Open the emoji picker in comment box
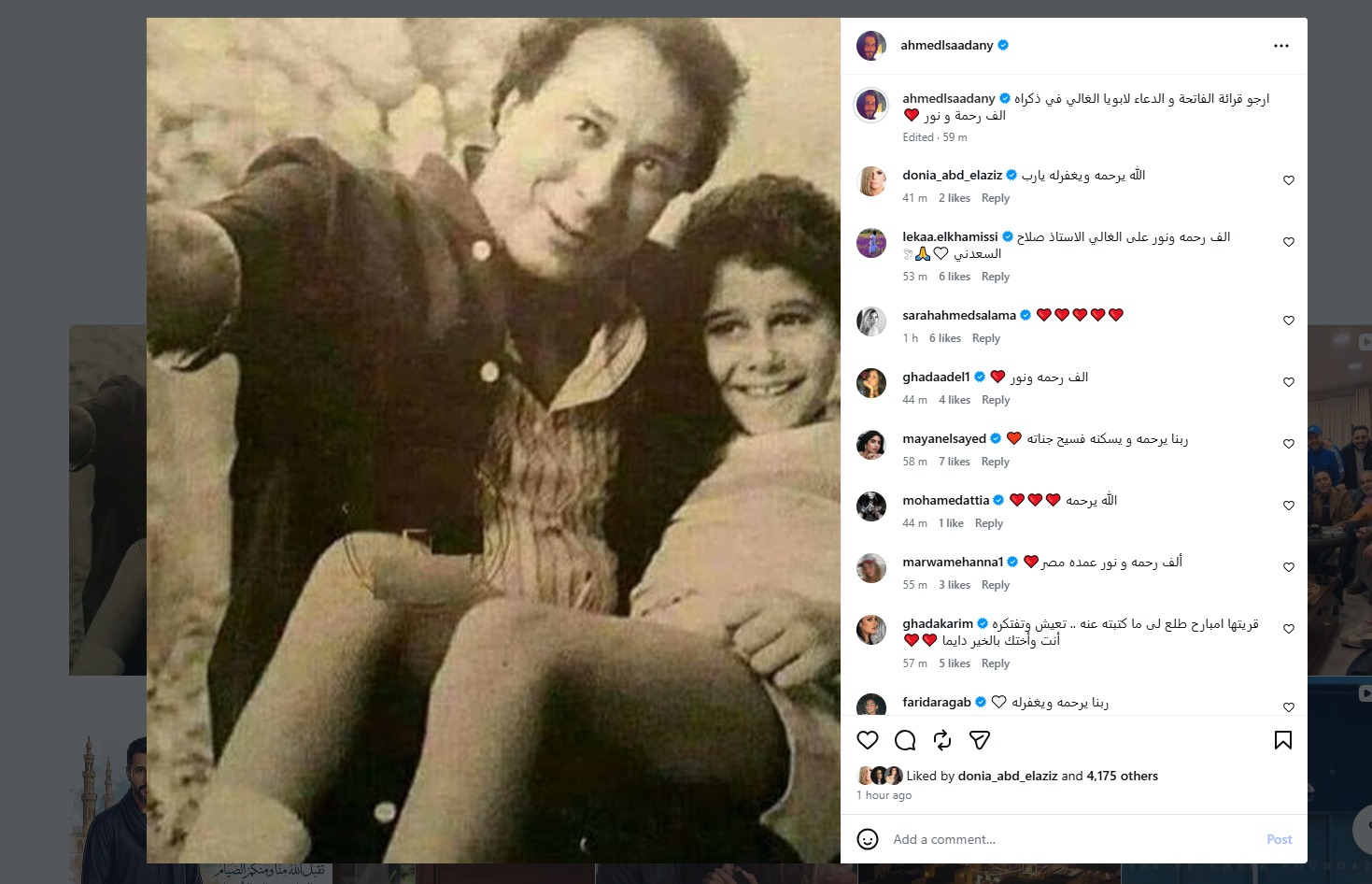Viewport: 1372px width, 884px height. 868,839
